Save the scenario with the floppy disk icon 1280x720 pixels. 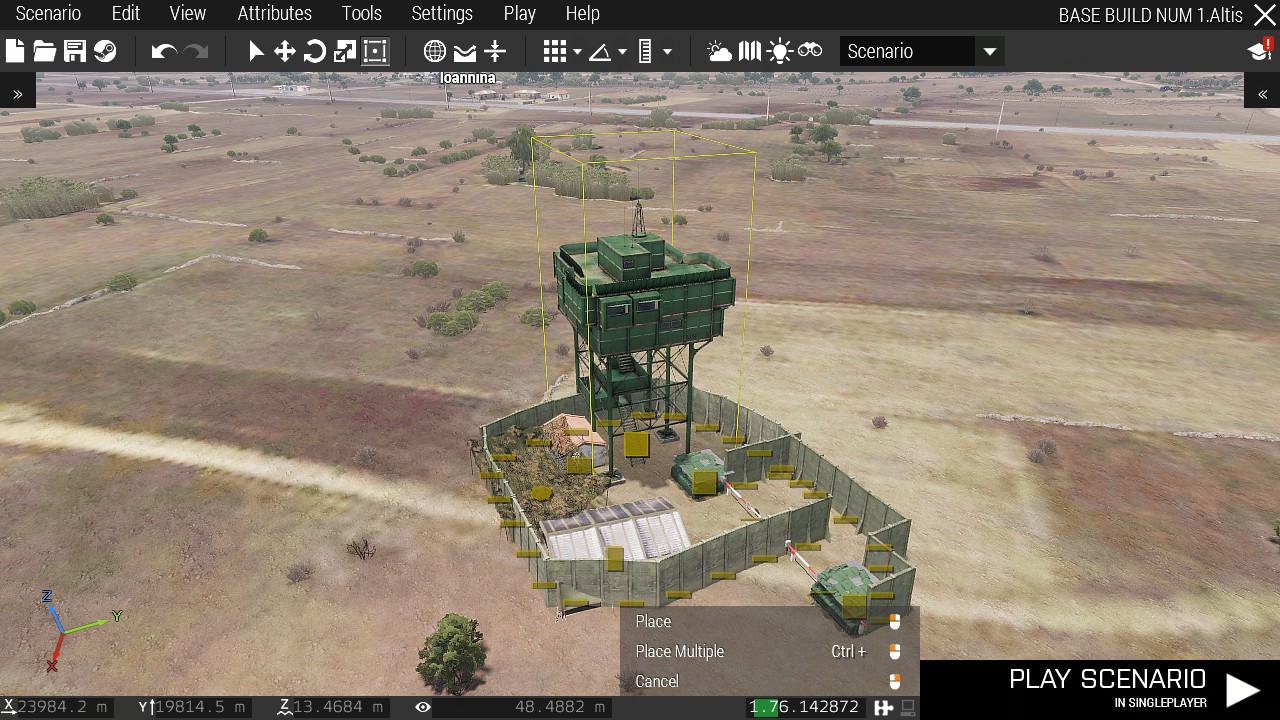tap(75, 52)
